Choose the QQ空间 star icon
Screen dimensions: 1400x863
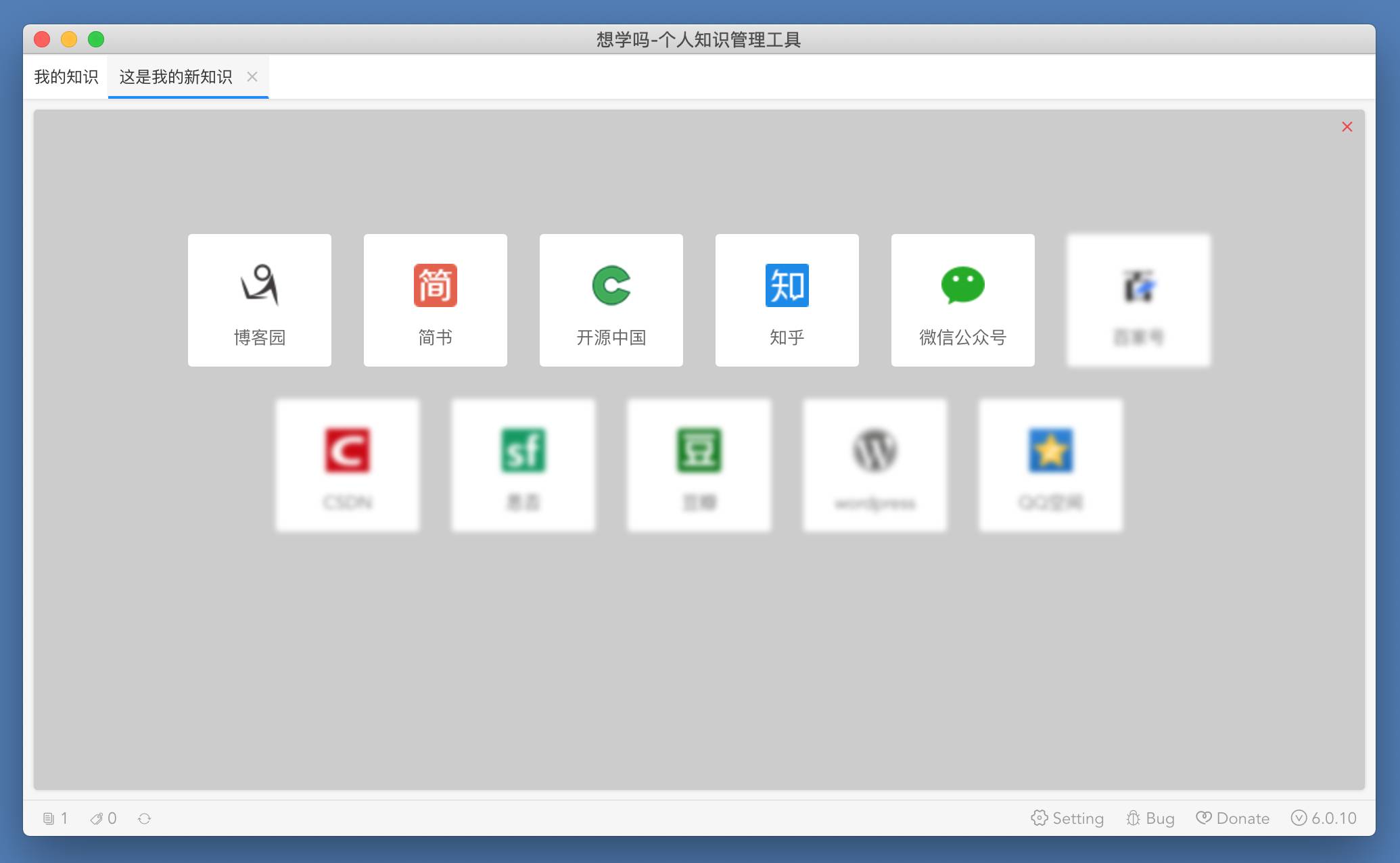tap(1050, 450)
